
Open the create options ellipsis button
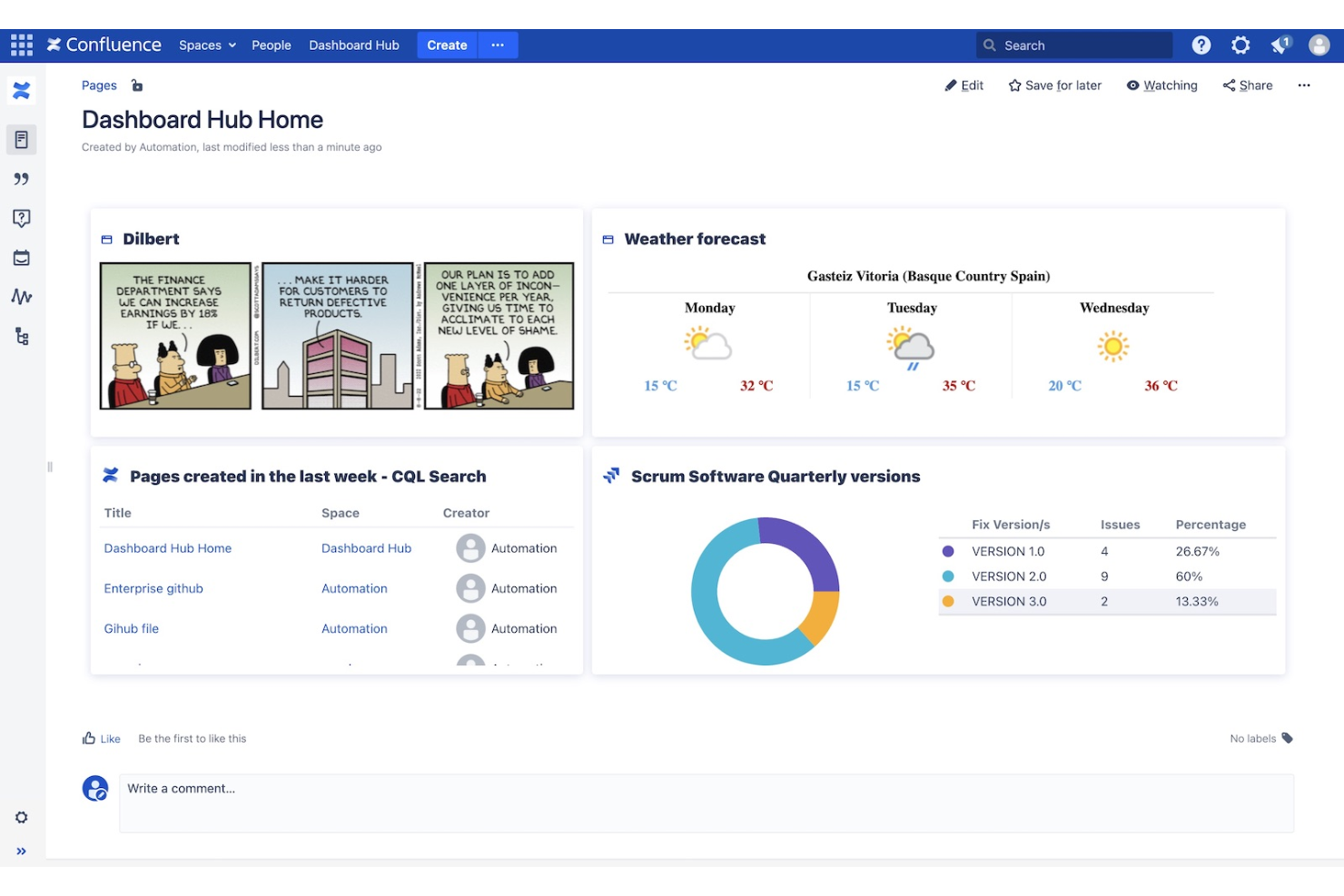(498, 45)
